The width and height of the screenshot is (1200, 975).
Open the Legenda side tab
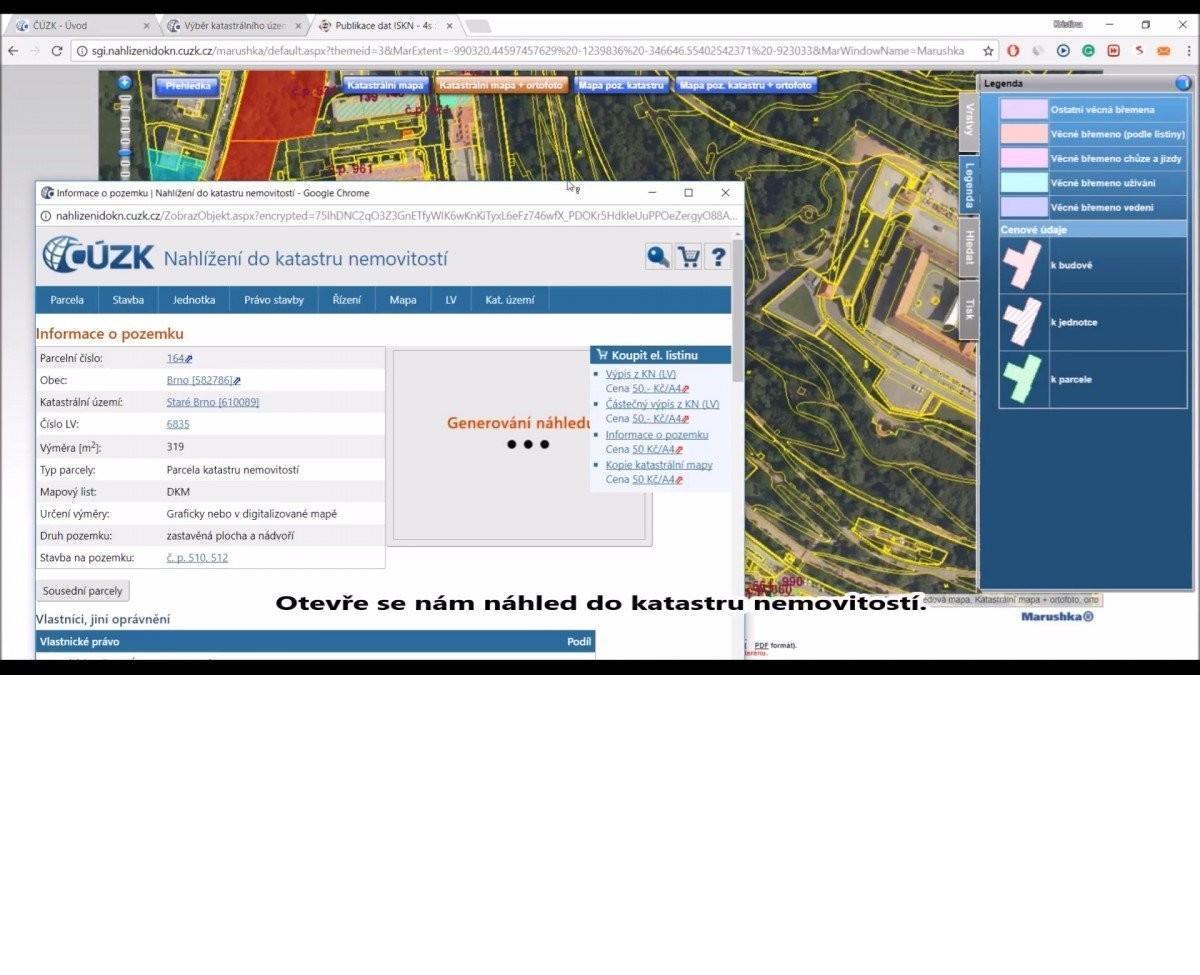[969, 184]
